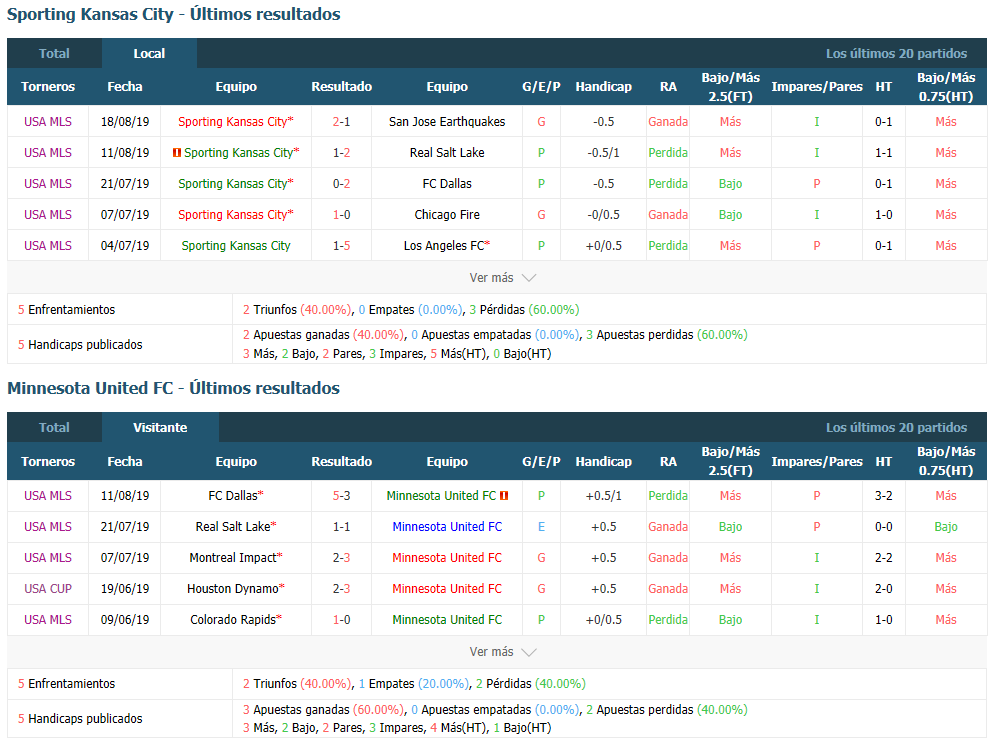The image size is (999, 741).
Task: Click '5 Enfrentamientos' under Sporting Kansas City
Action: (66, 310)
